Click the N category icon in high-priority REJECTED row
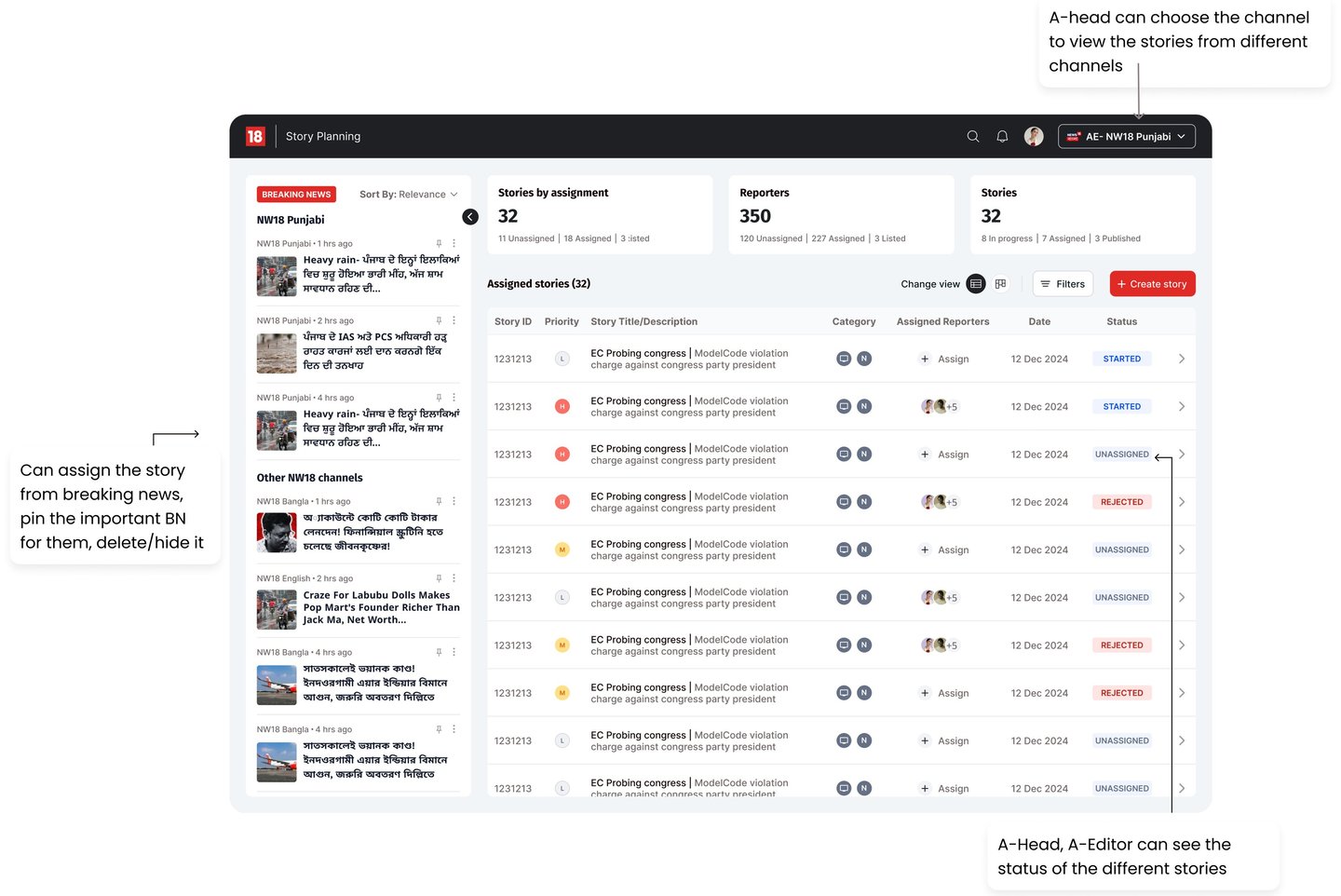The width and height of the screenshot is (1341, 896). [864, 502]
